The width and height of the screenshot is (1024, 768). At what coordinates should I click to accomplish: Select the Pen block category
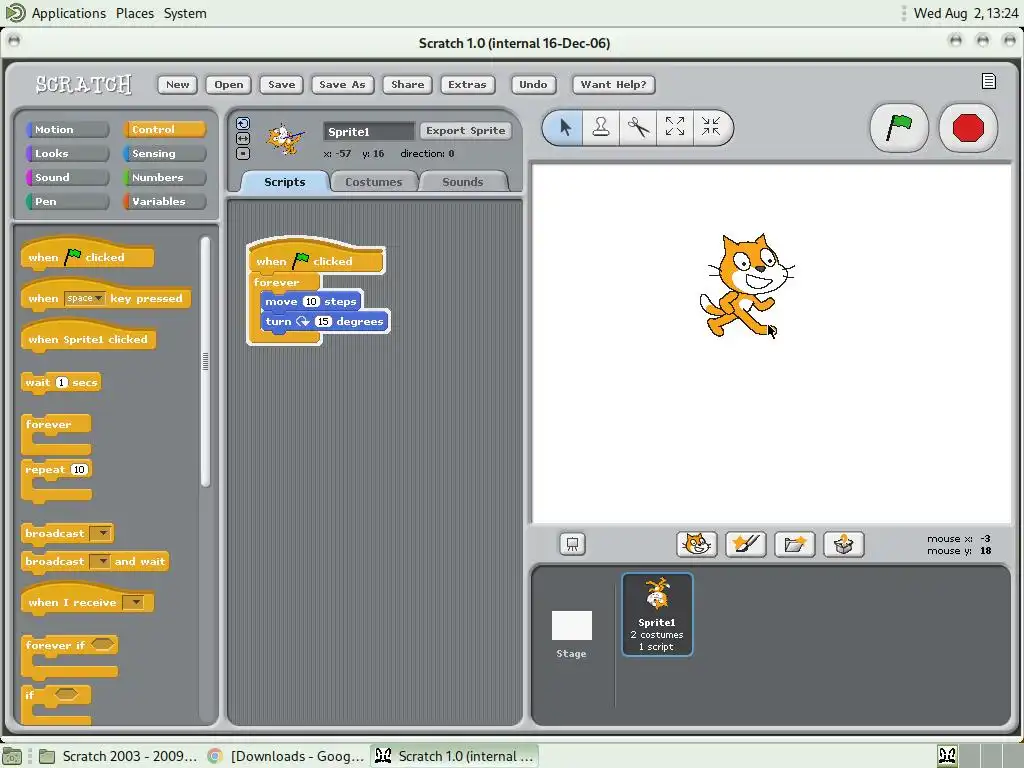click(67, 201)
